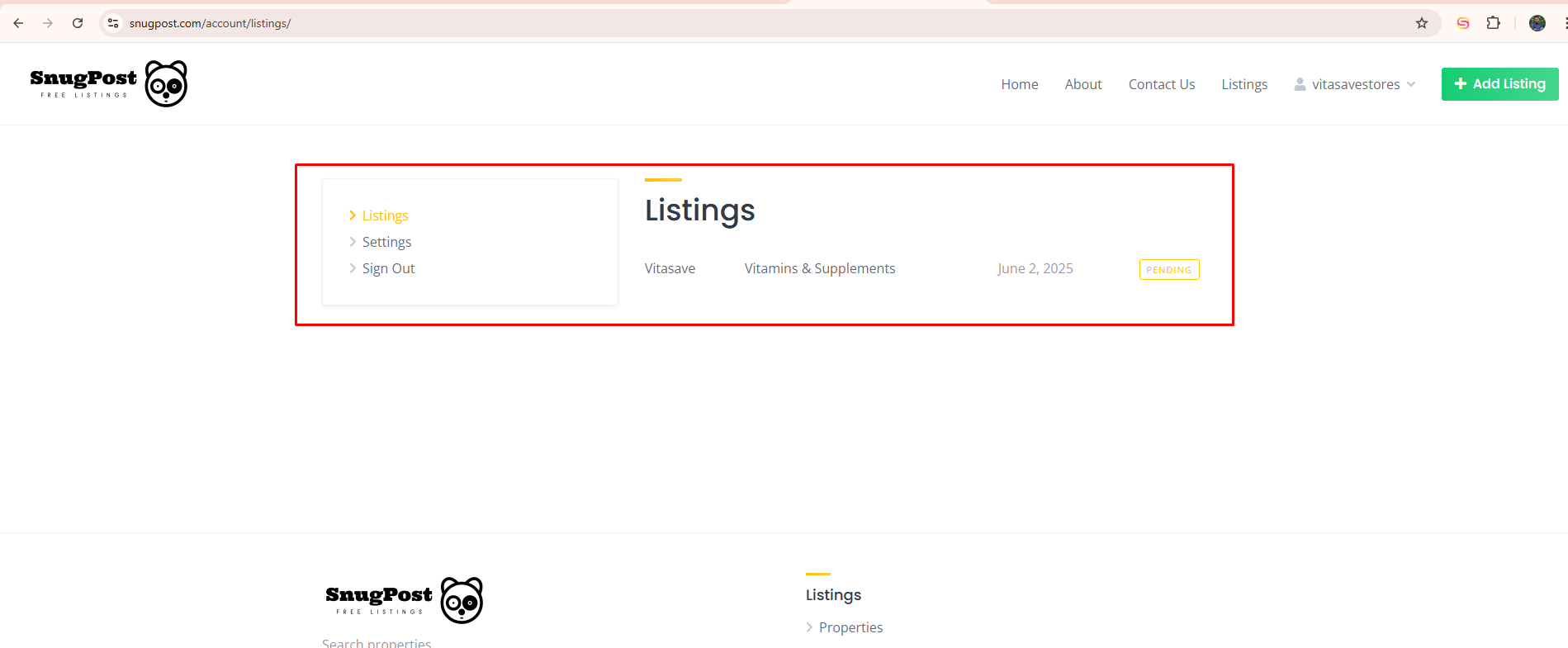This screenshot has height=648, width=1568.
Task: Click the site info icon in address bar
Action: click(x=114, y=23)
